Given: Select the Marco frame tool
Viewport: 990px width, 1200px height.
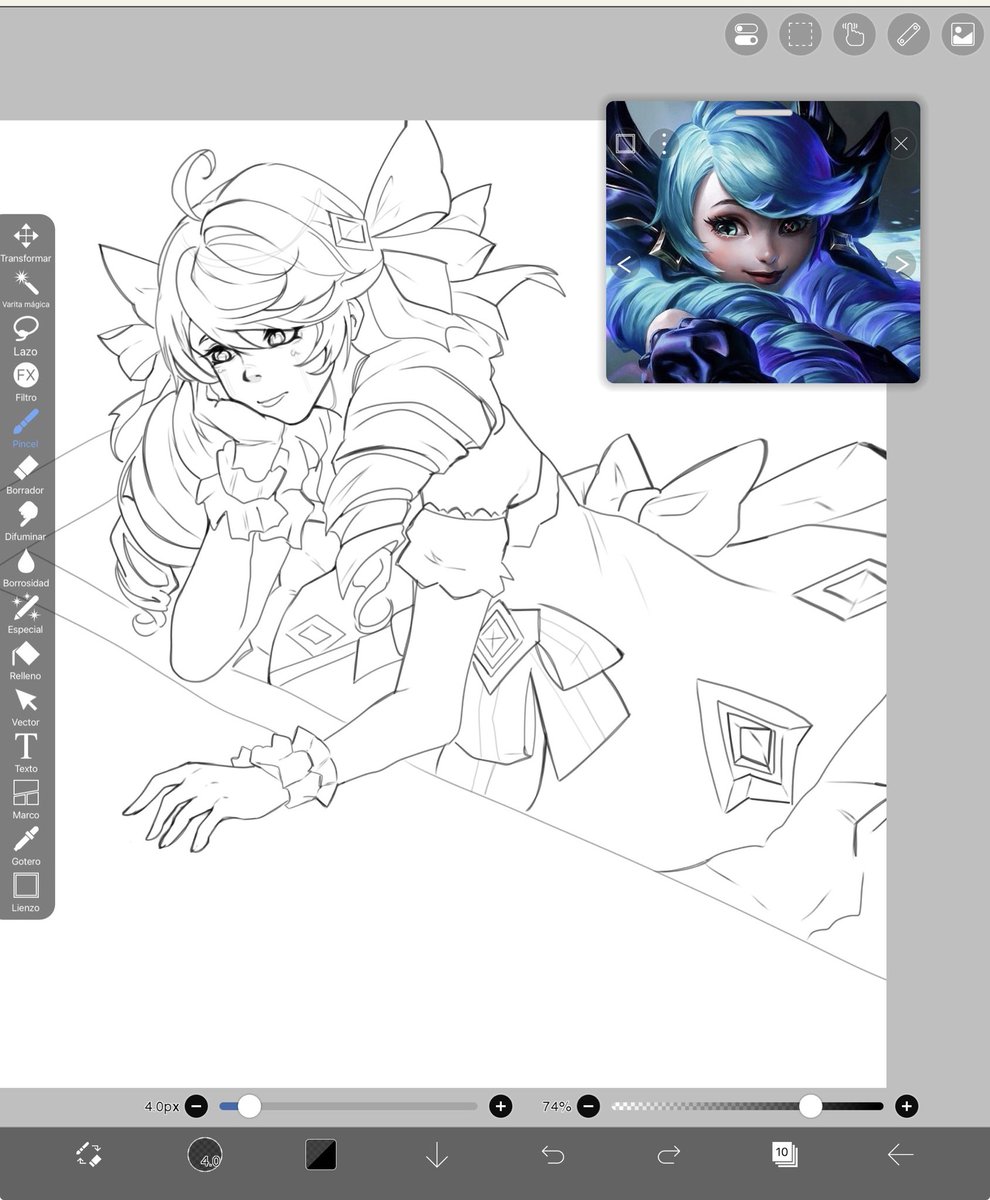Looking at the screenshot, I should coord(26,799).
